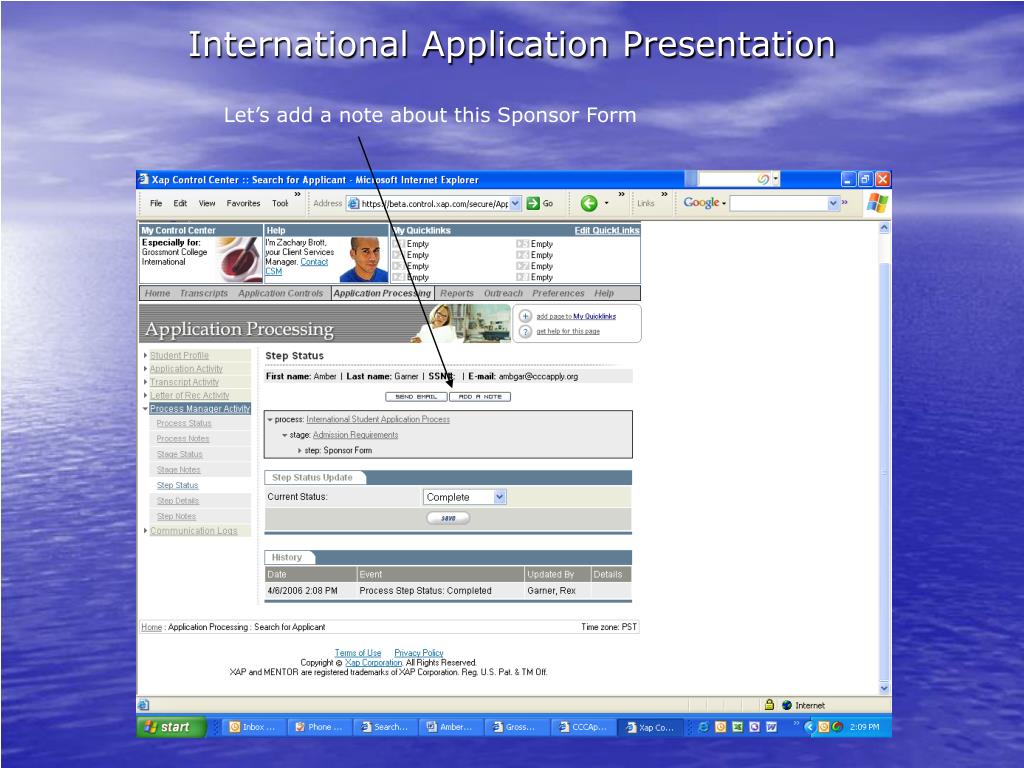Go to the Outreach tab
This screenshot has width=1024, height=768.
(x=504, y=293)
